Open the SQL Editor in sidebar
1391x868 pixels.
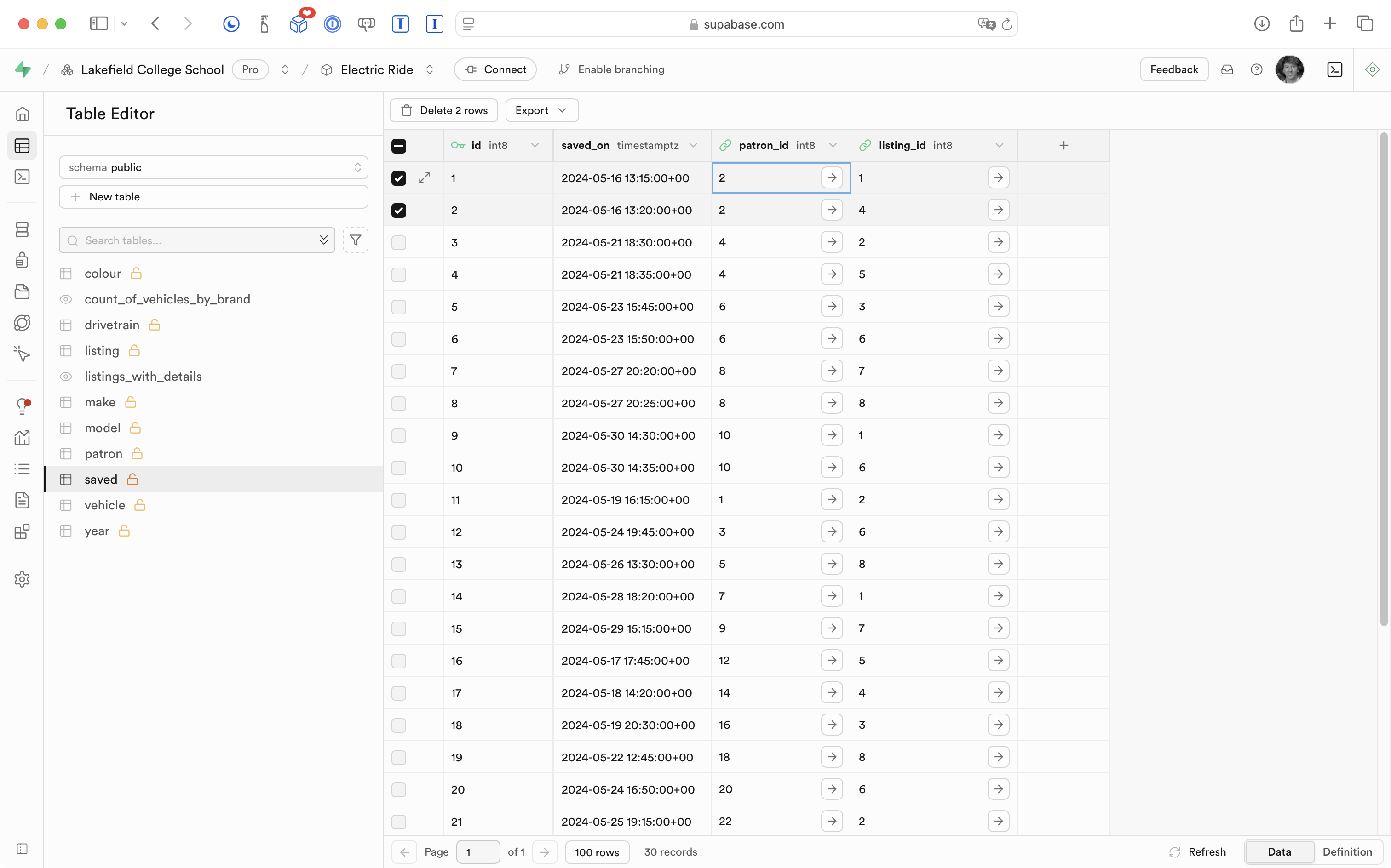pyautogui.click(x=22, y=177)
